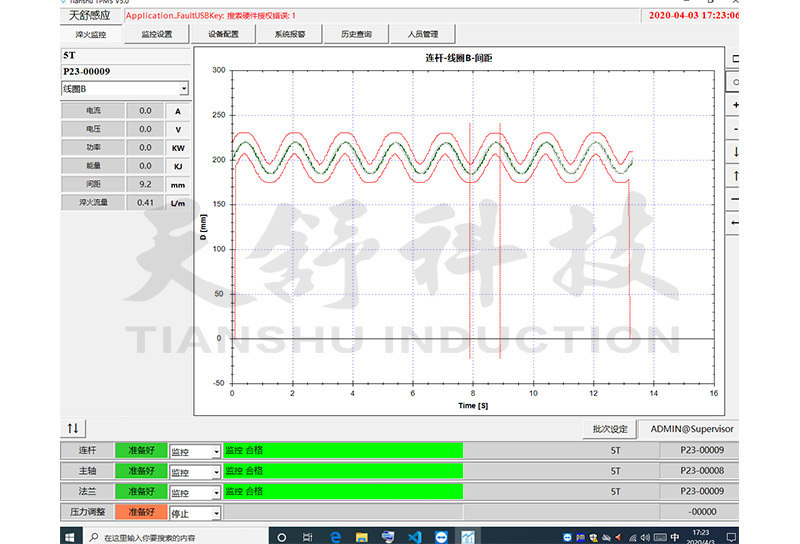Click the red vertical marker near 8 seconds

point(470,241)
